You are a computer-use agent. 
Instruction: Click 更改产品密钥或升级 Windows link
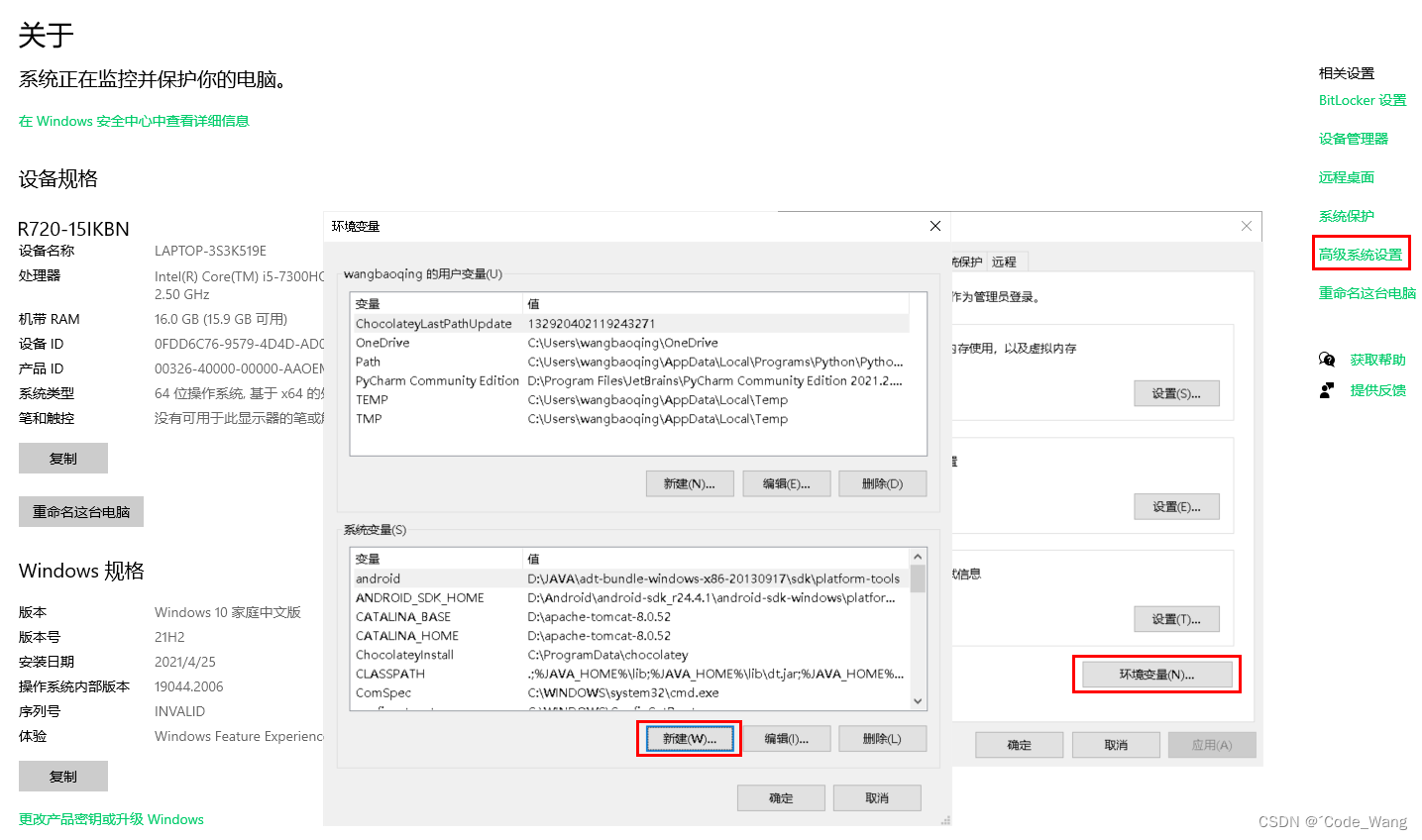pyautogui.click(x=111, y=819)
